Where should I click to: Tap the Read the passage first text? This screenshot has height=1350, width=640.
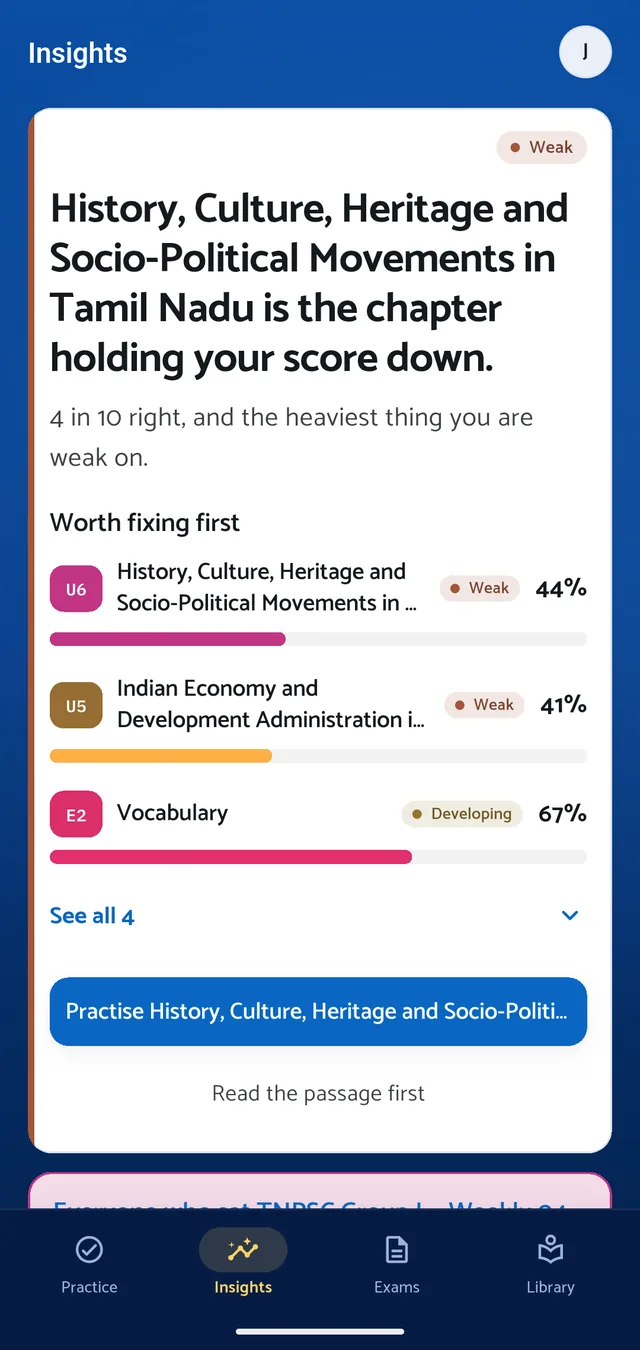click(x=318, y=1093)
